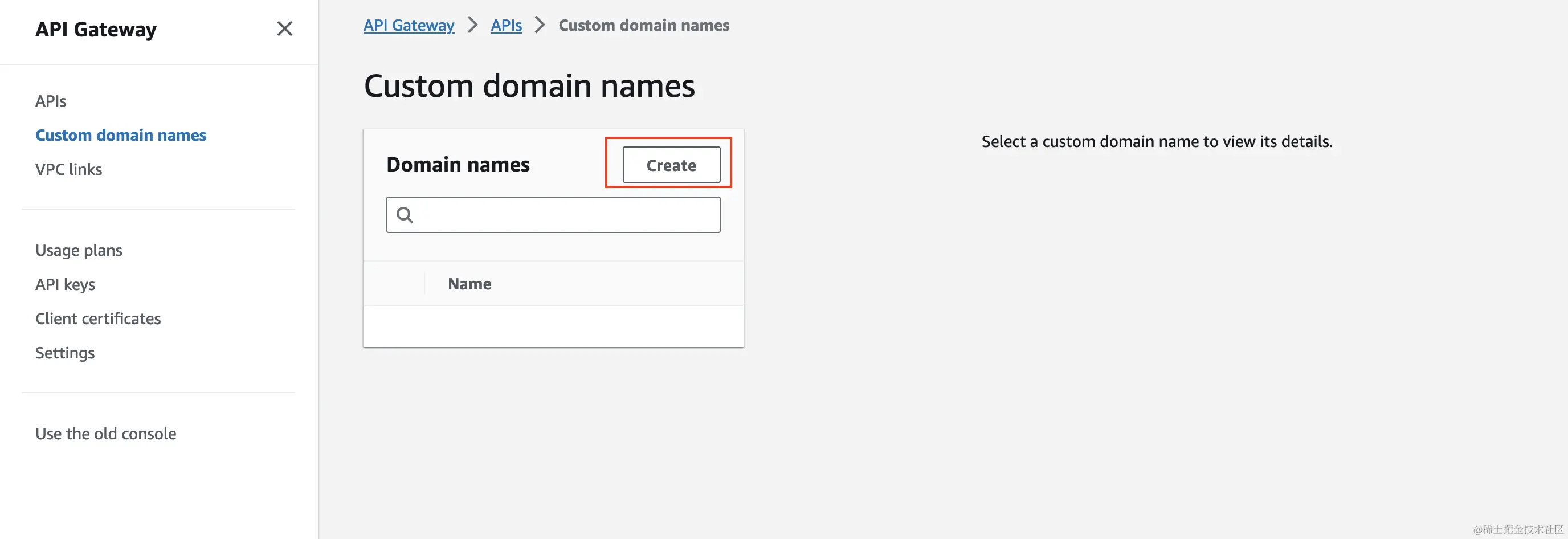This screenshot has height=539, width=1568.
Task: Open APIs in the sidebar
Action: tap(51, 101)
